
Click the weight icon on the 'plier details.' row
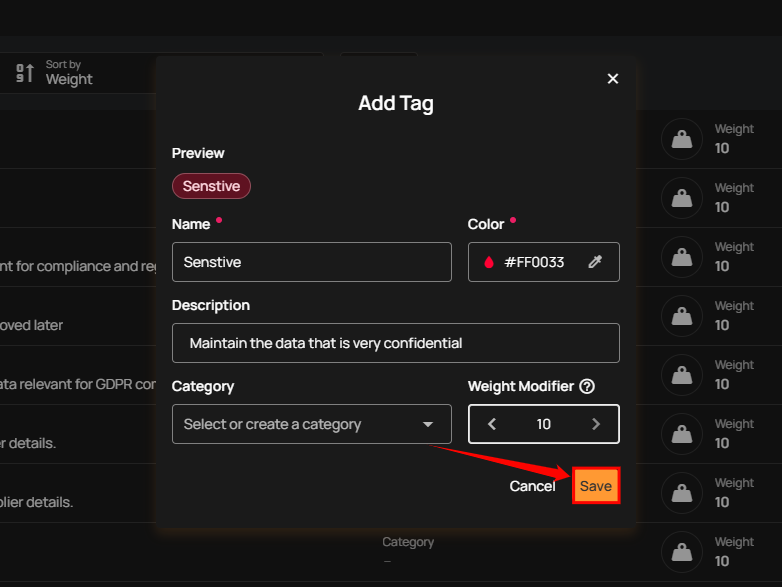682,493
